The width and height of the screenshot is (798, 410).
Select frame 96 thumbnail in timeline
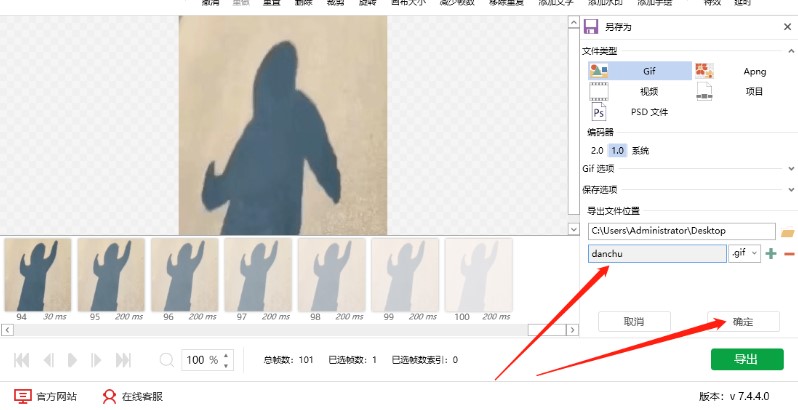184,275
